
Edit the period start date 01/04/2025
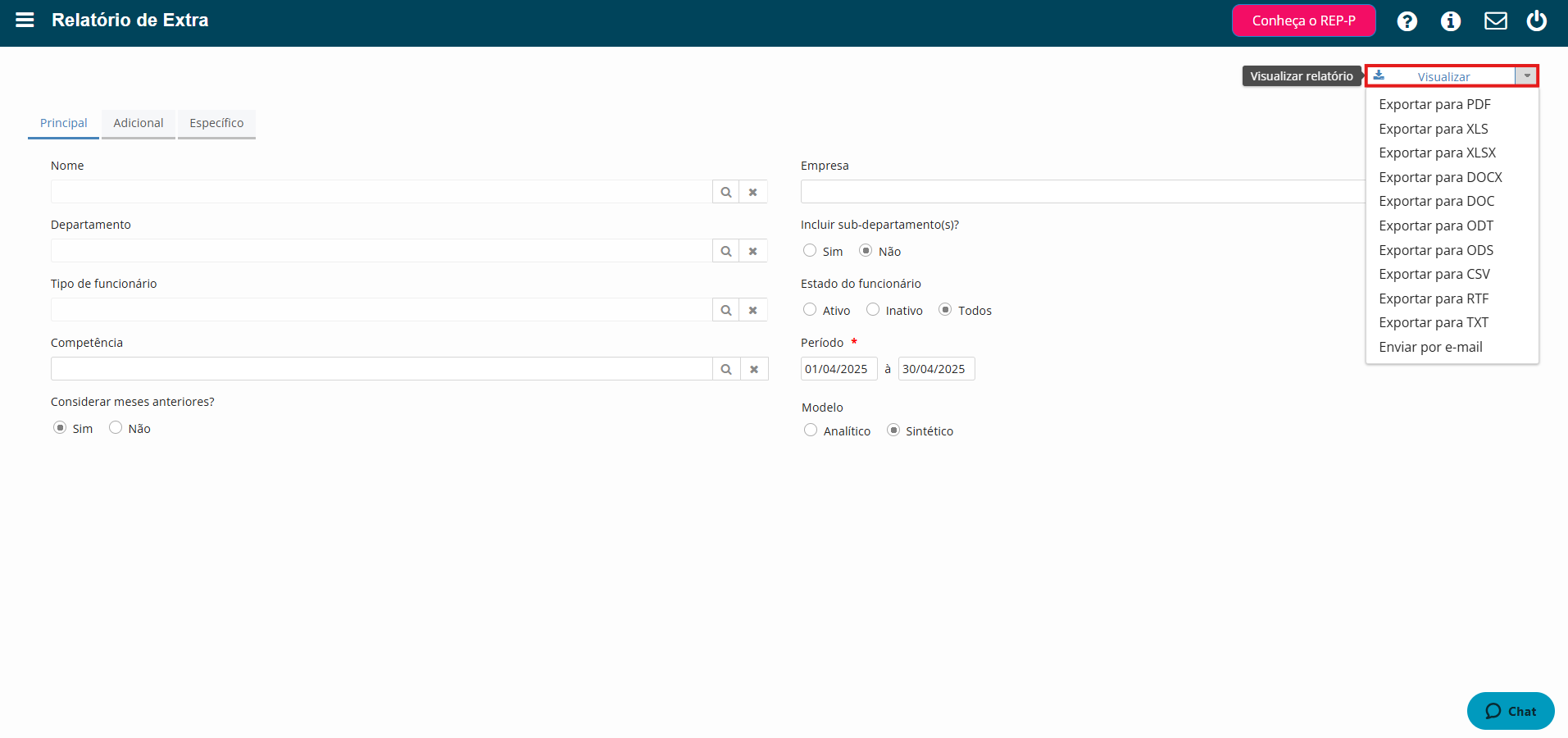[839, 369]
